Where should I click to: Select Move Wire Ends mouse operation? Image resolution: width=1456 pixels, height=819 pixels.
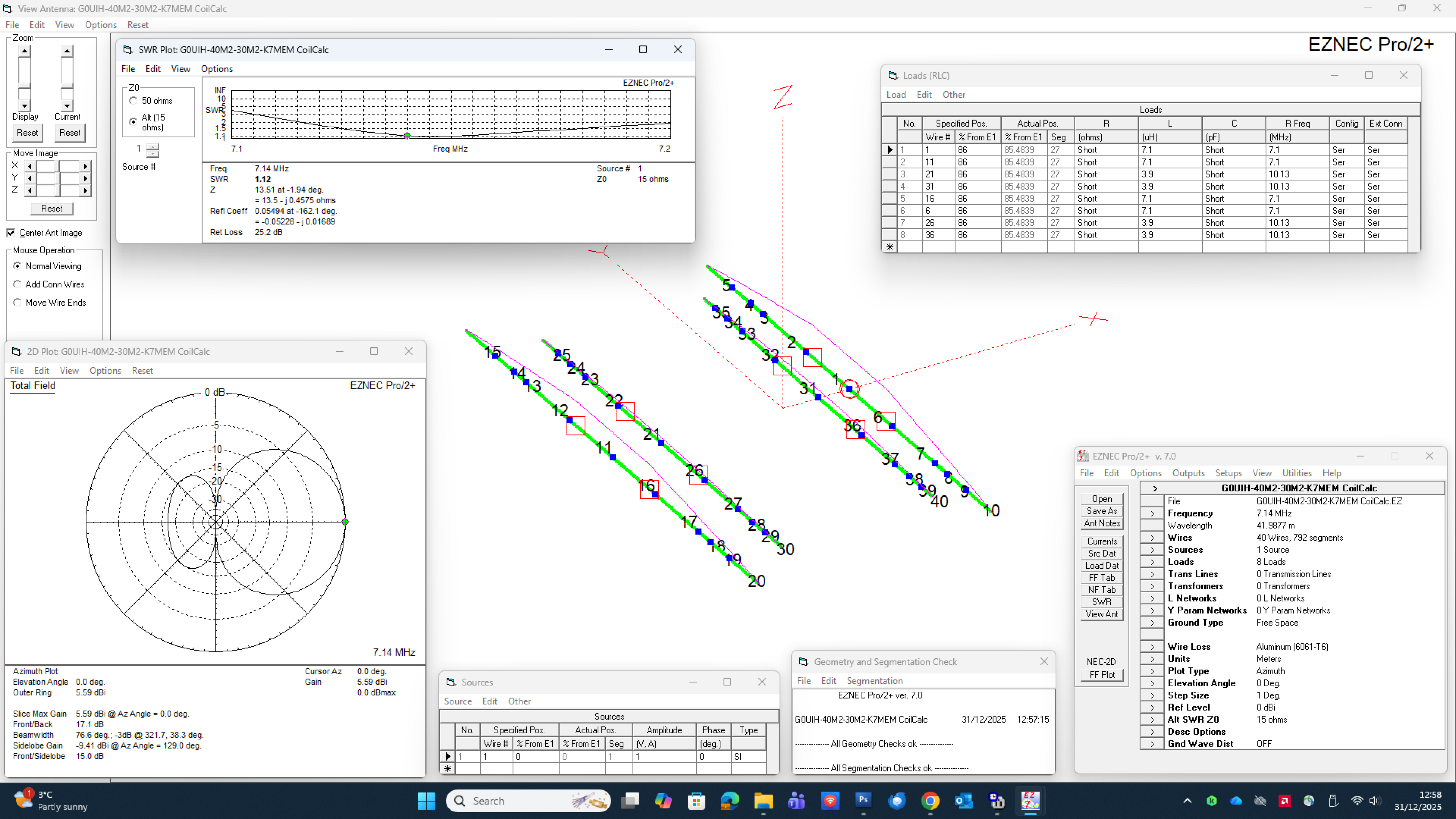17,302
